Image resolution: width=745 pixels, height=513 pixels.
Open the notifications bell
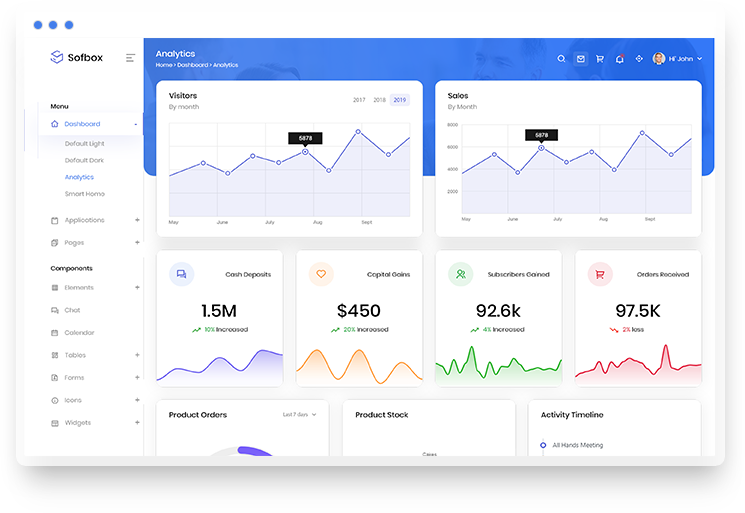point(619,59)
